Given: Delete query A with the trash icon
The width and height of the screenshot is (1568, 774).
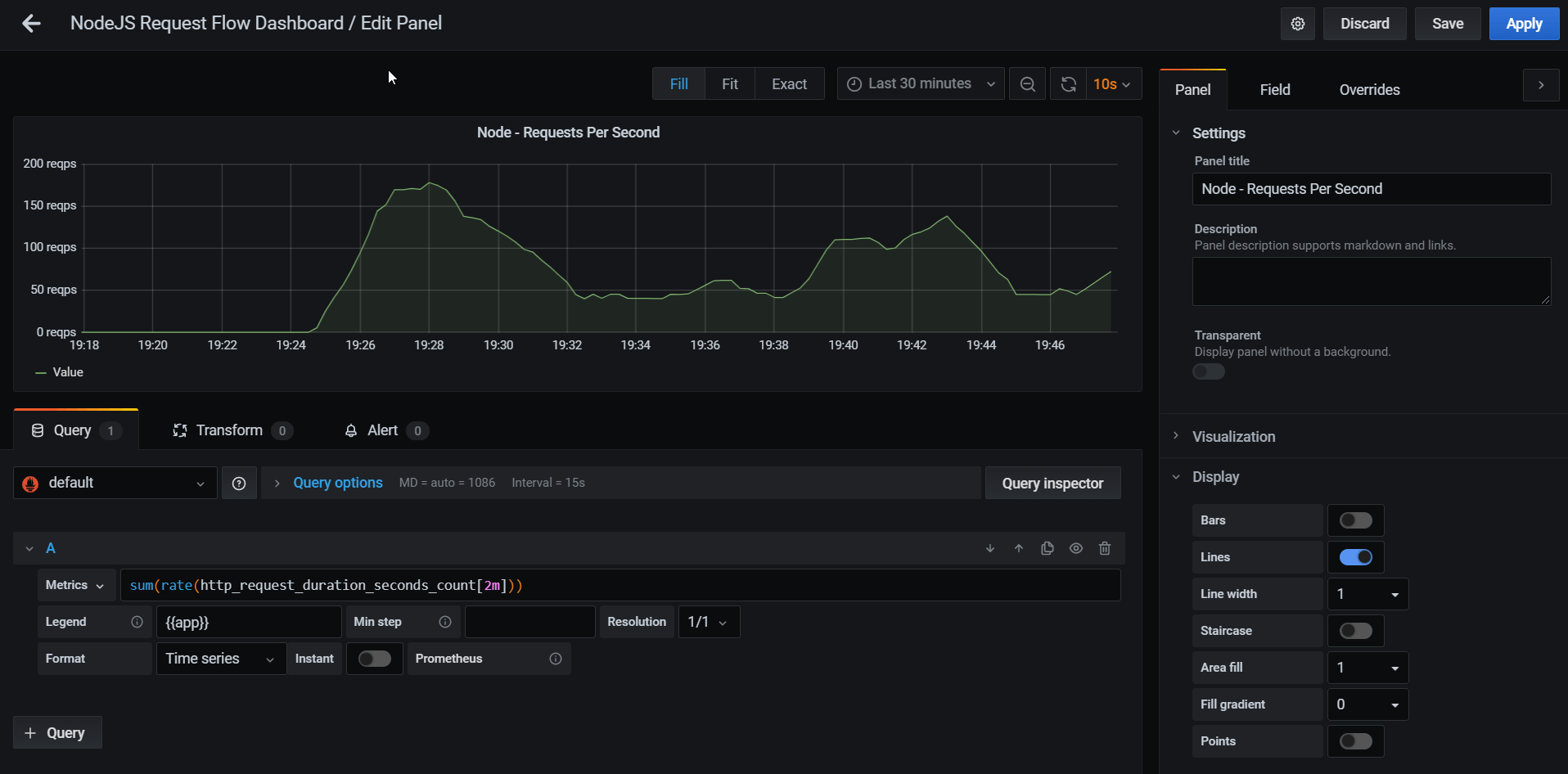Looking at the screenshot, I should point(1104,548).
